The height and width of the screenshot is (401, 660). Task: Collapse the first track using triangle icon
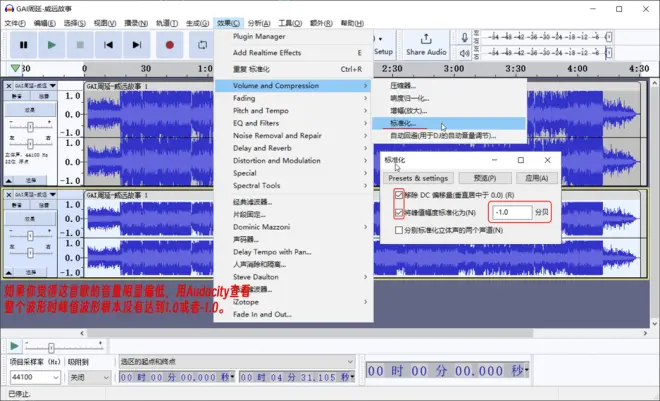point(9,180)
